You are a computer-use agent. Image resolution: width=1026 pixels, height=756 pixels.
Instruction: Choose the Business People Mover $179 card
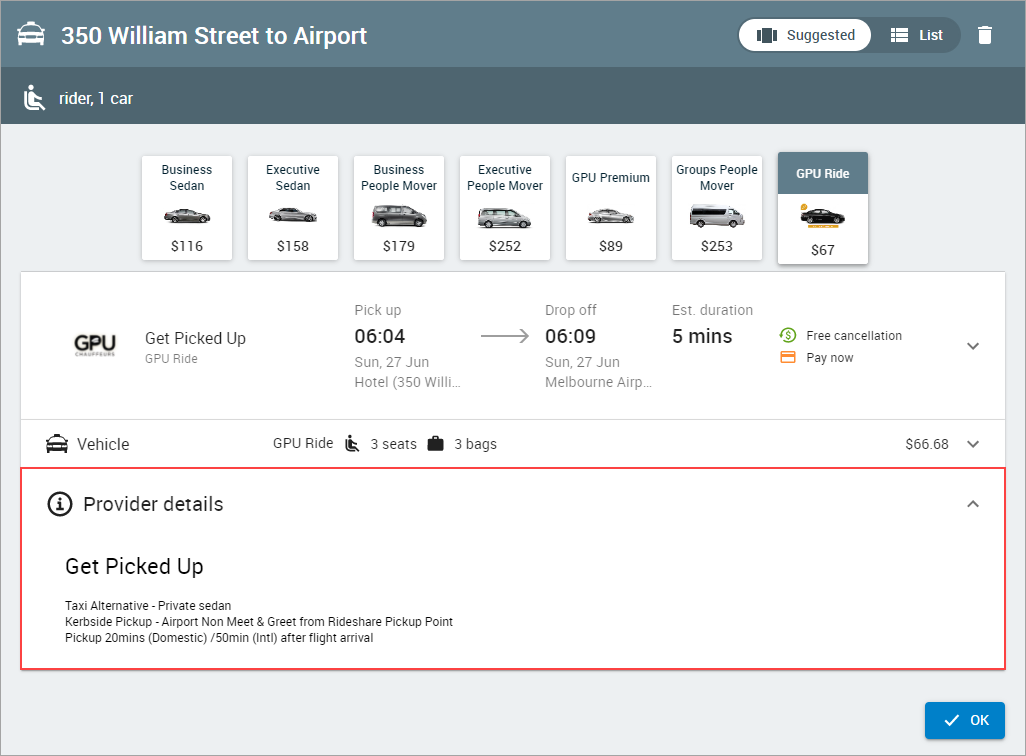(x=399, y=207)
